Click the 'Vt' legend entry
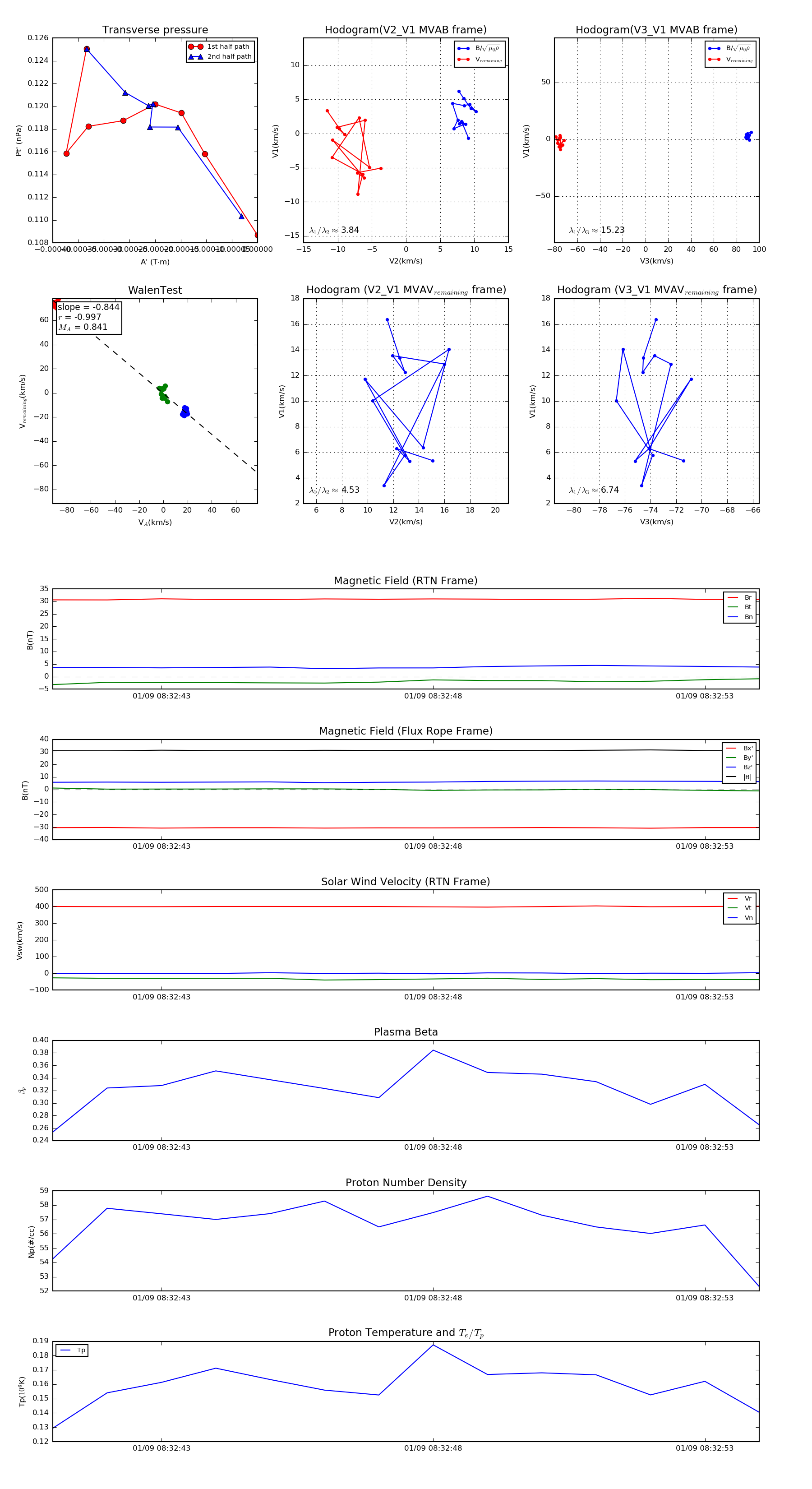 (x=740, y=908)
